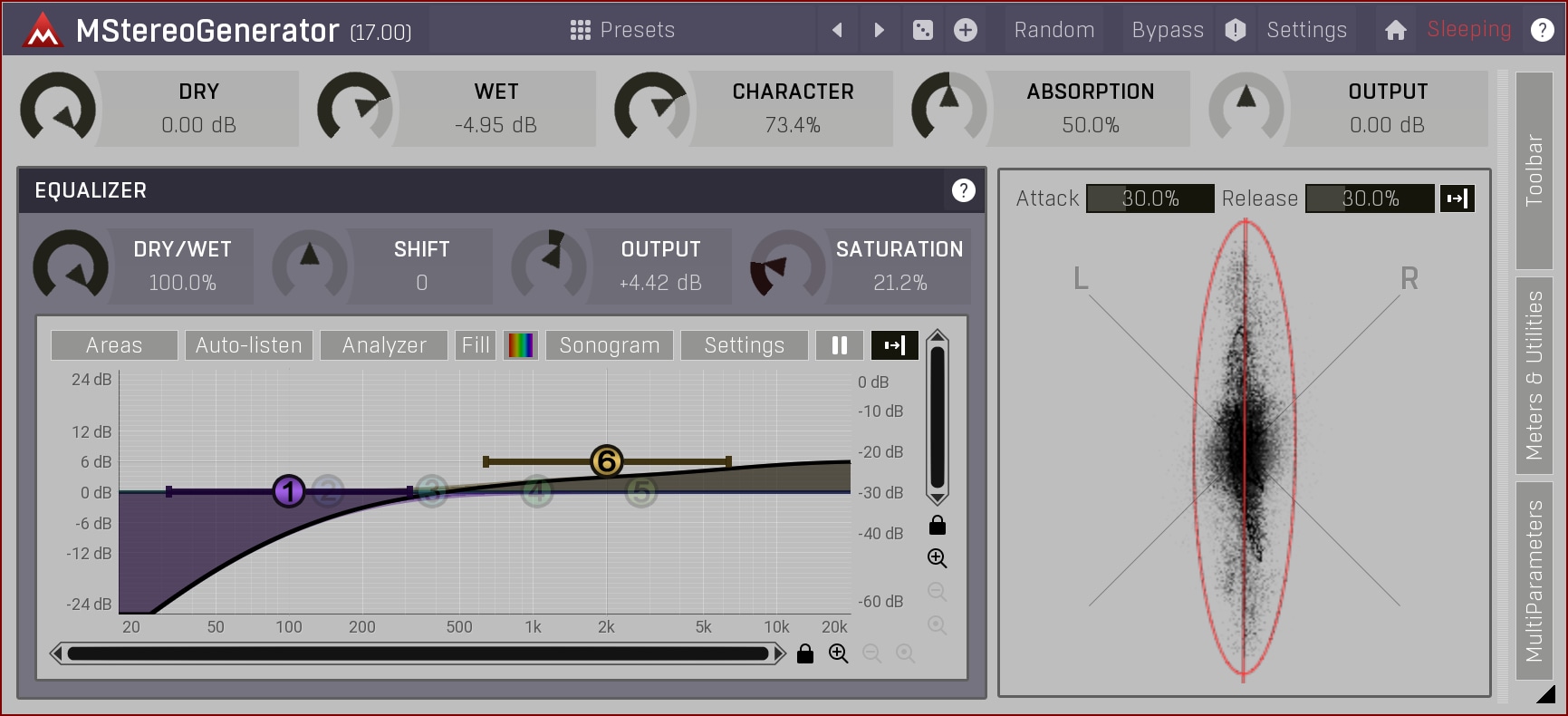This screenshot has width=1568, height=716.
Task: Toggle the Bypass button
Action: pos(1167,30)
